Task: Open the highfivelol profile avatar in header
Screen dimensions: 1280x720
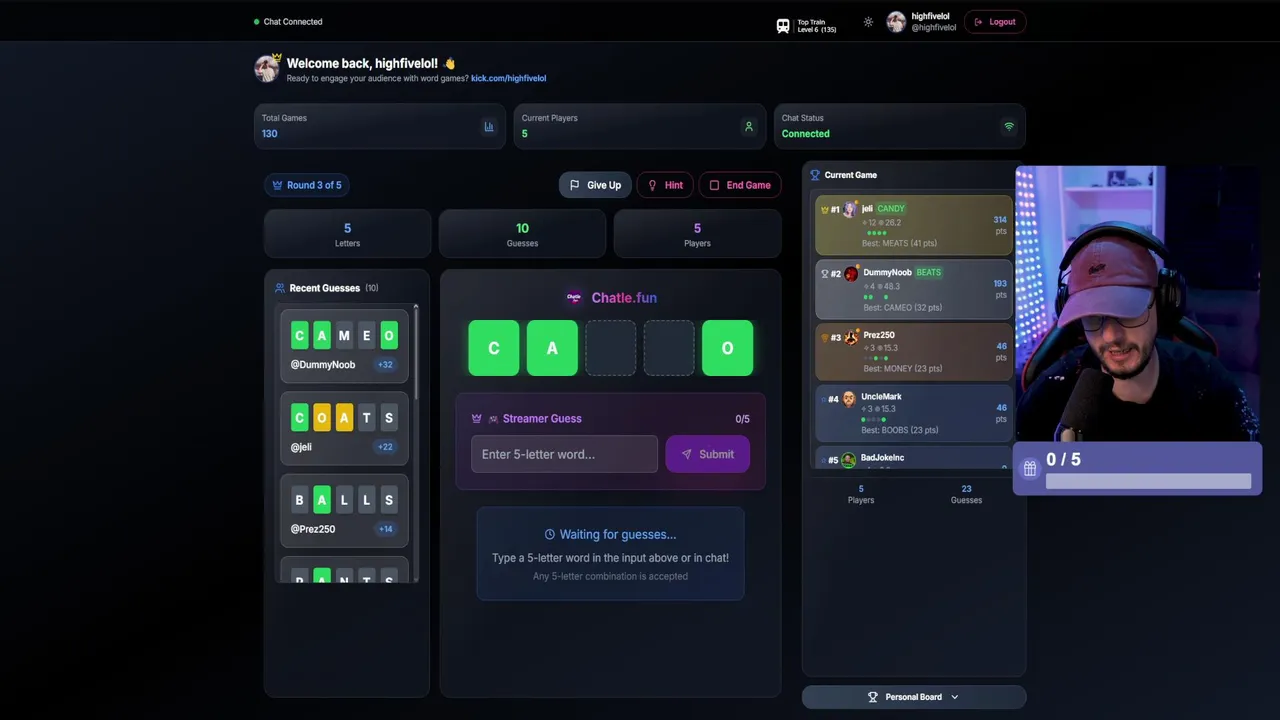Action: coord(896,22)
